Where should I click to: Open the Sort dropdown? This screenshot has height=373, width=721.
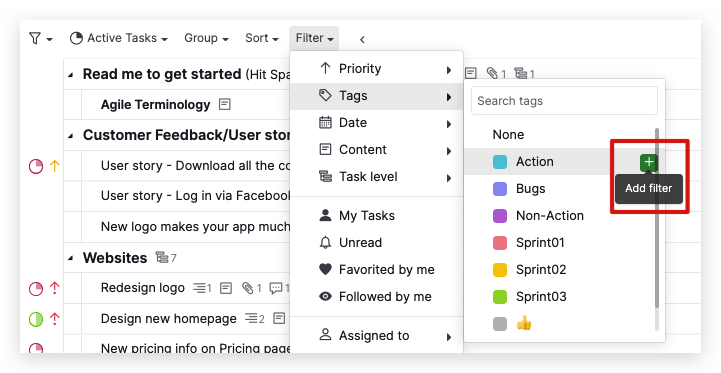click(262, 38)
